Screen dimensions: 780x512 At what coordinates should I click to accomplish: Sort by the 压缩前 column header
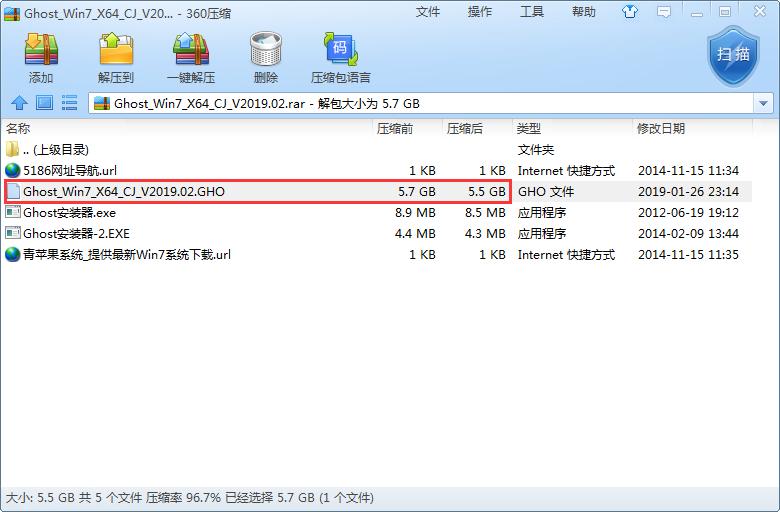pos(395,129)
